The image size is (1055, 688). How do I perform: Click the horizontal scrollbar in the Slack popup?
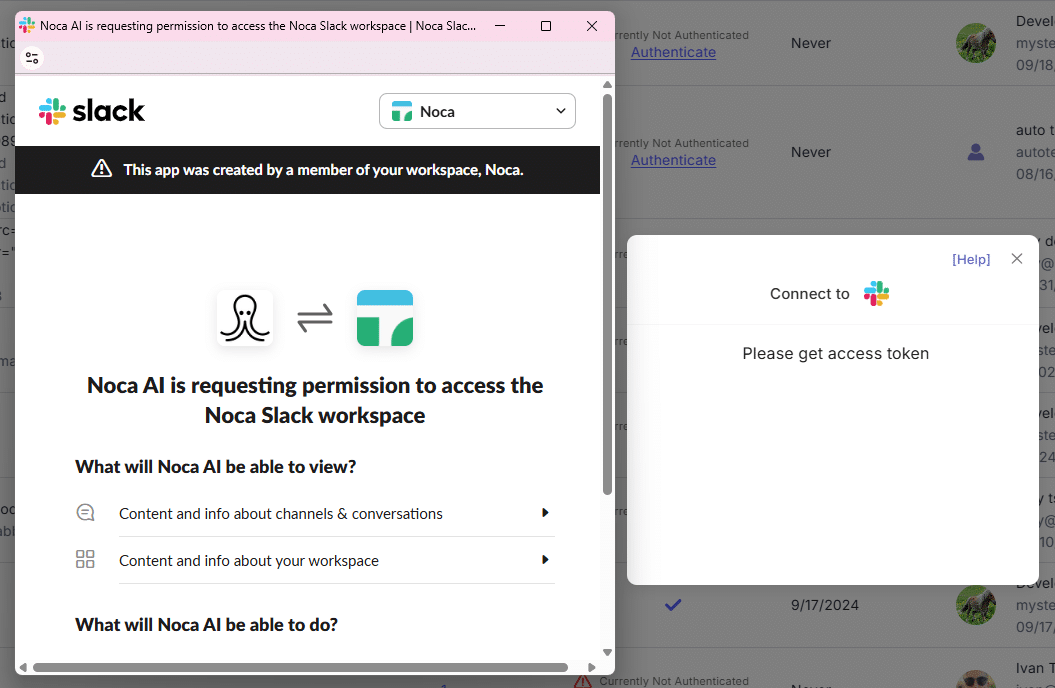[x=300, y=667]
